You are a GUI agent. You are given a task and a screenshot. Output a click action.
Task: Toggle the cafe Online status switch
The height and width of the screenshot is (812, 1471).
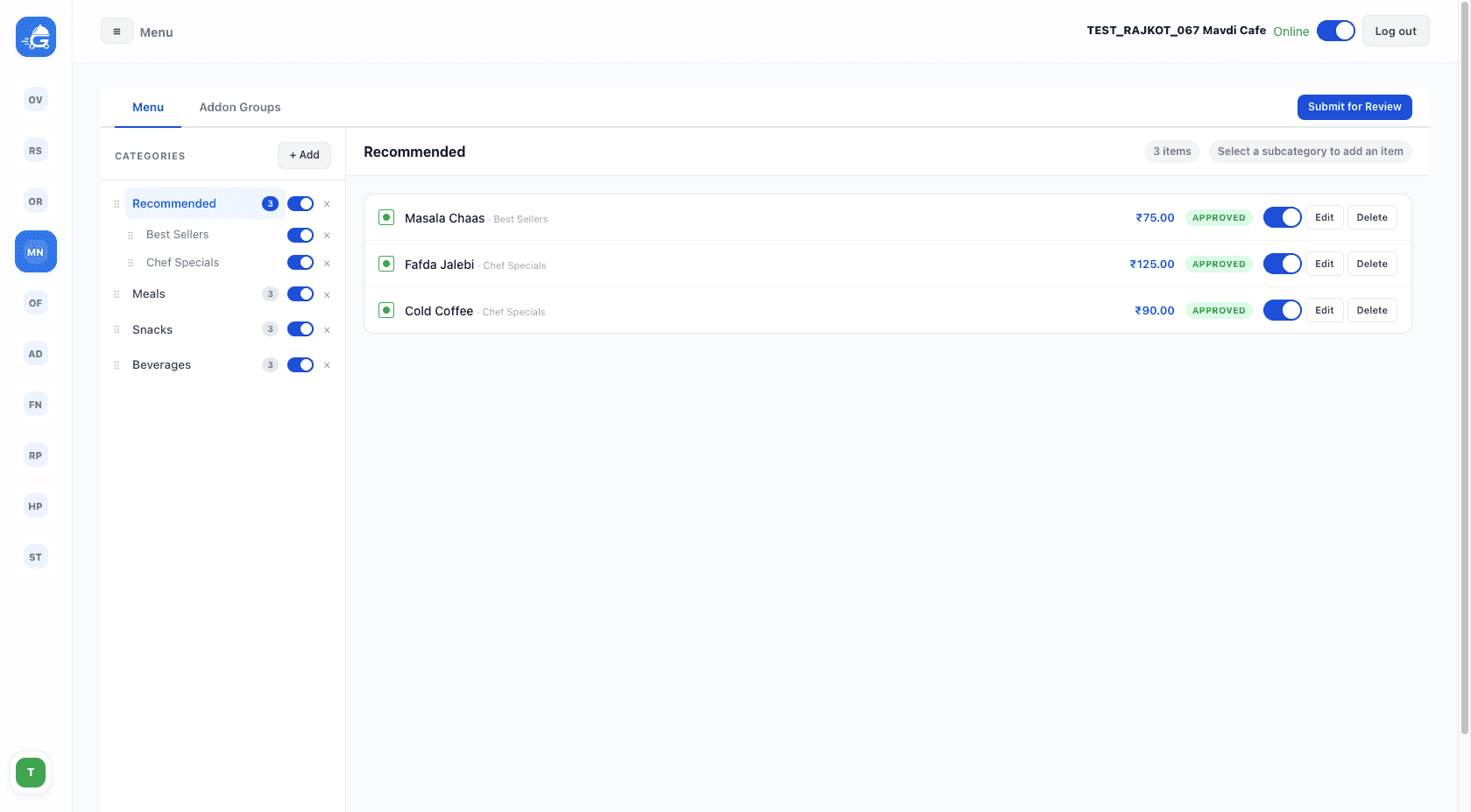(1336, 31)
